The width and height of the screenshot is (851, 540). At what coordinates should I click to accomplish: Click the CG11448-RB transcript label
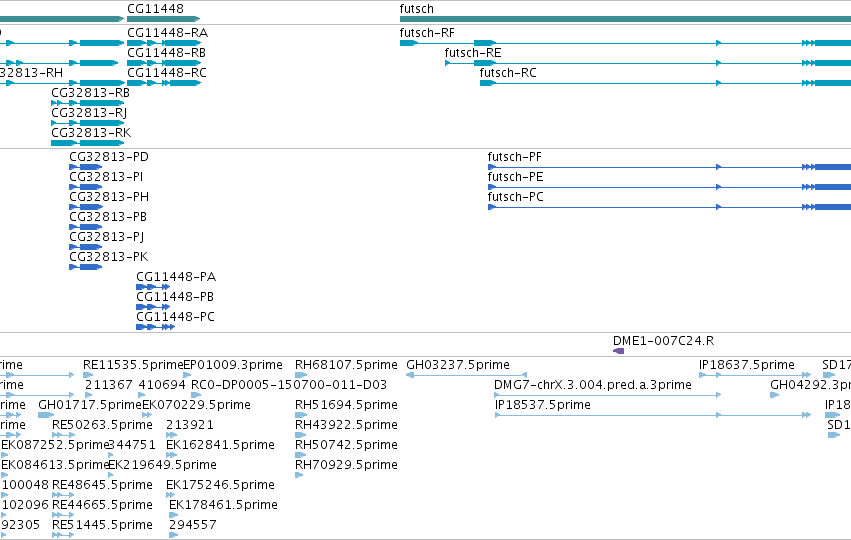(167, 53)
